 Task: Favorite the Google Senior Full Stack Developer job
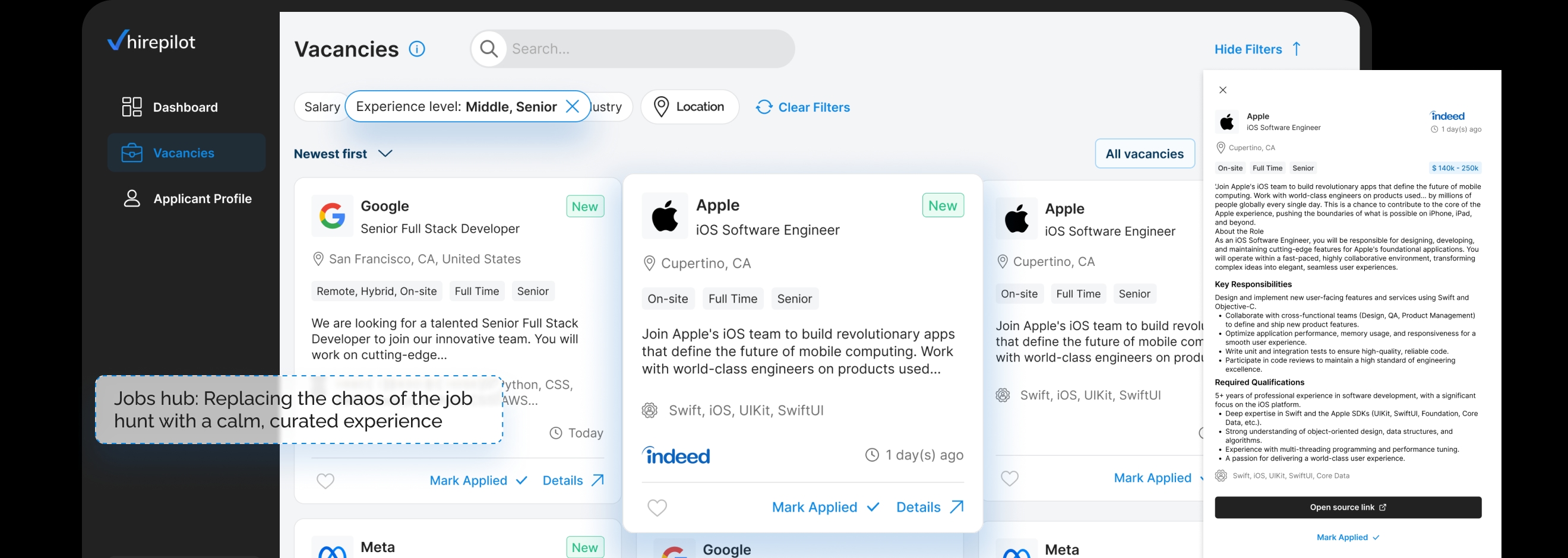coord(325,481)
